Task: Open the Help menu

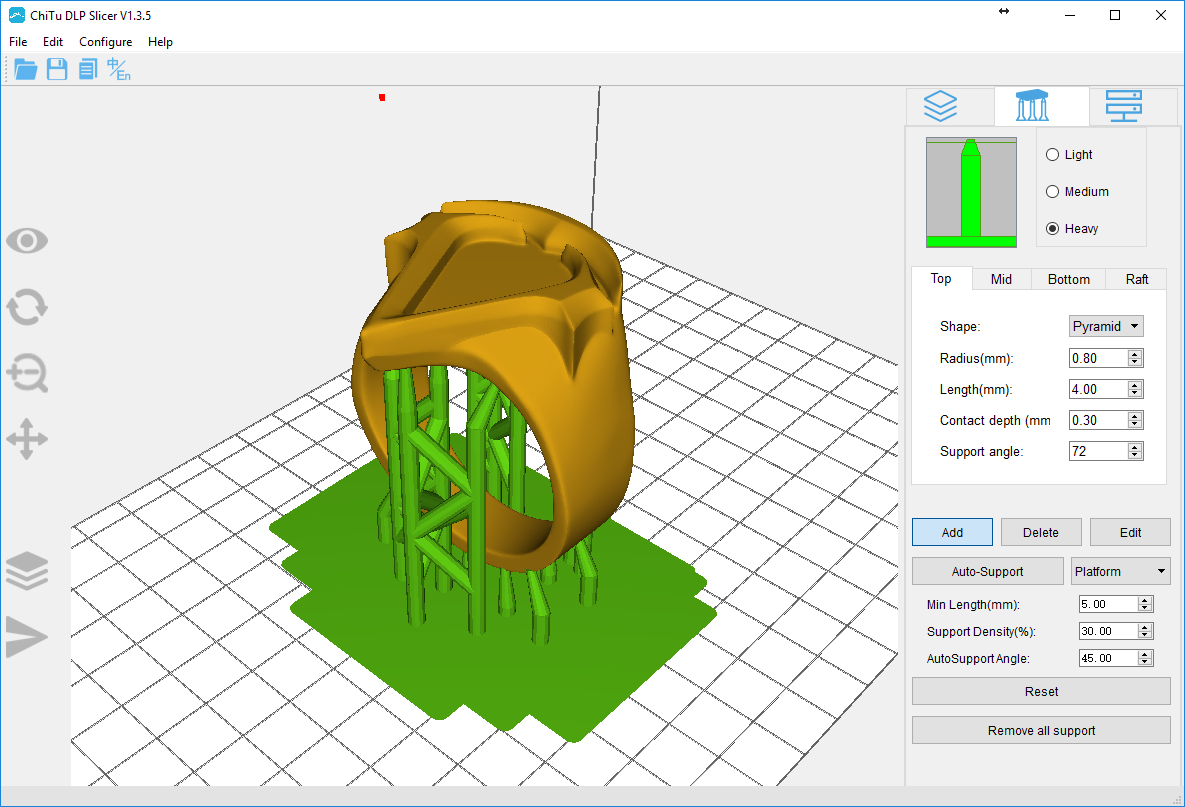Action: pyautogui.click(x=160, y=42)
